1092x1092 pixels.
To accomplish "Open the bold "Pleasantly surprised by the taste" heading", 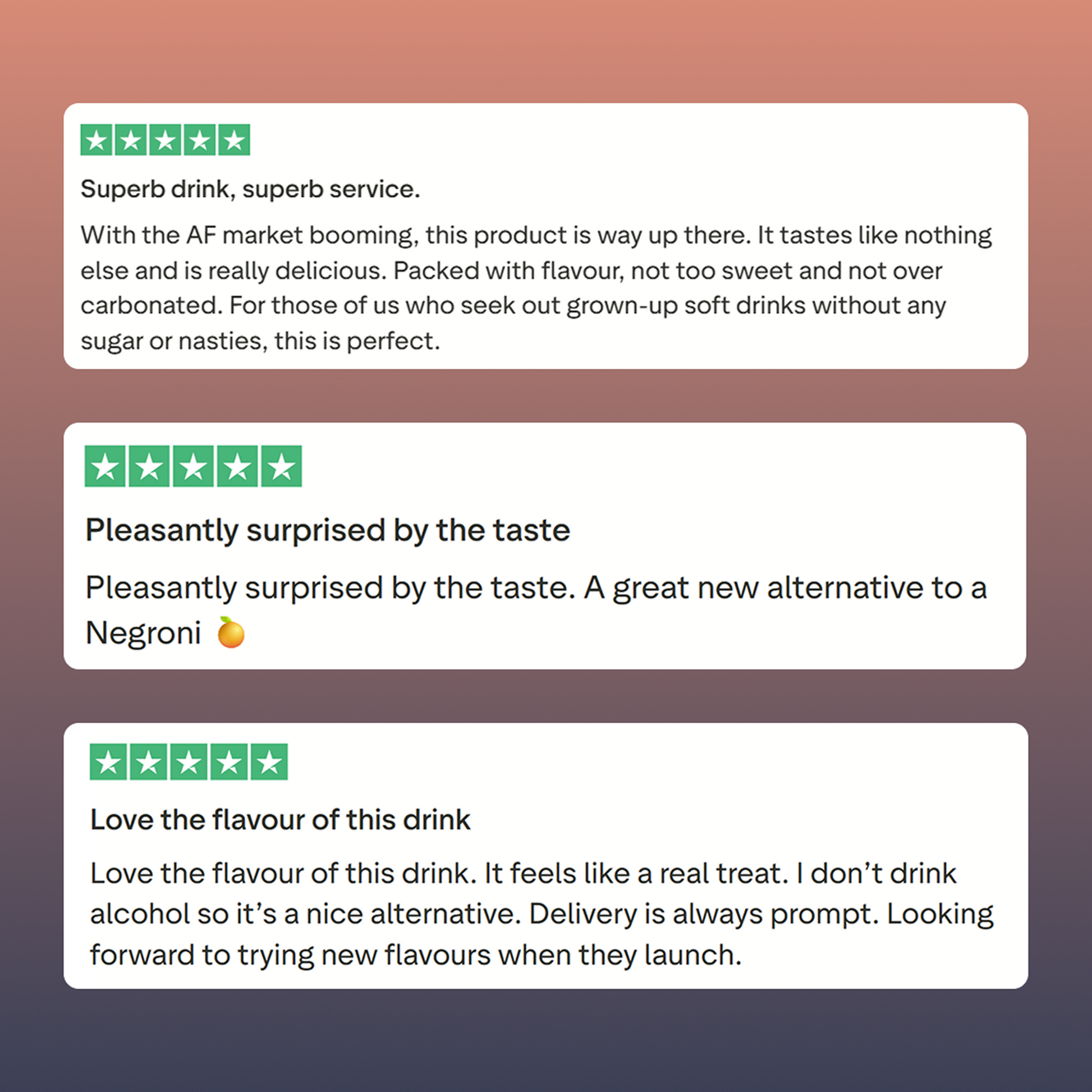I will pyautogui.click(x=328, y=530).
